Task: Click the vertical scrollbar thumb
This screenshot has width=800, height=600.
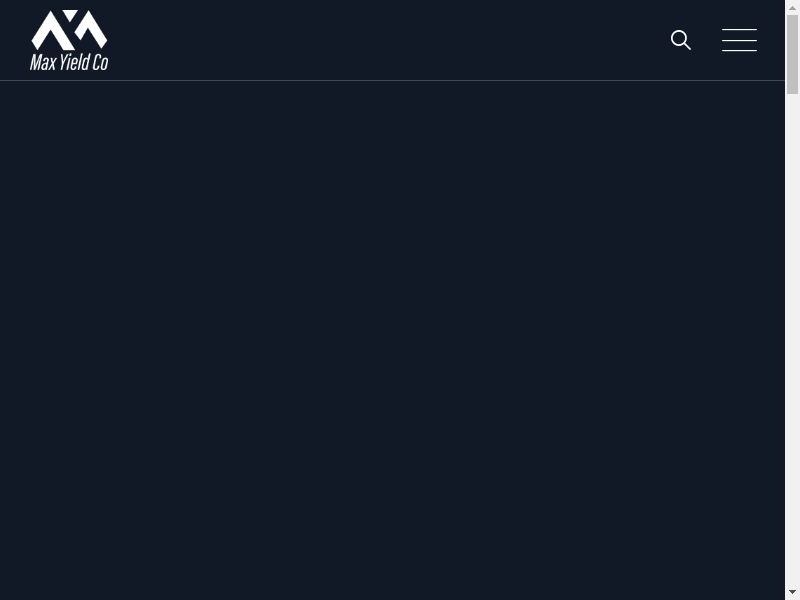Action: [x=792, y=55]
